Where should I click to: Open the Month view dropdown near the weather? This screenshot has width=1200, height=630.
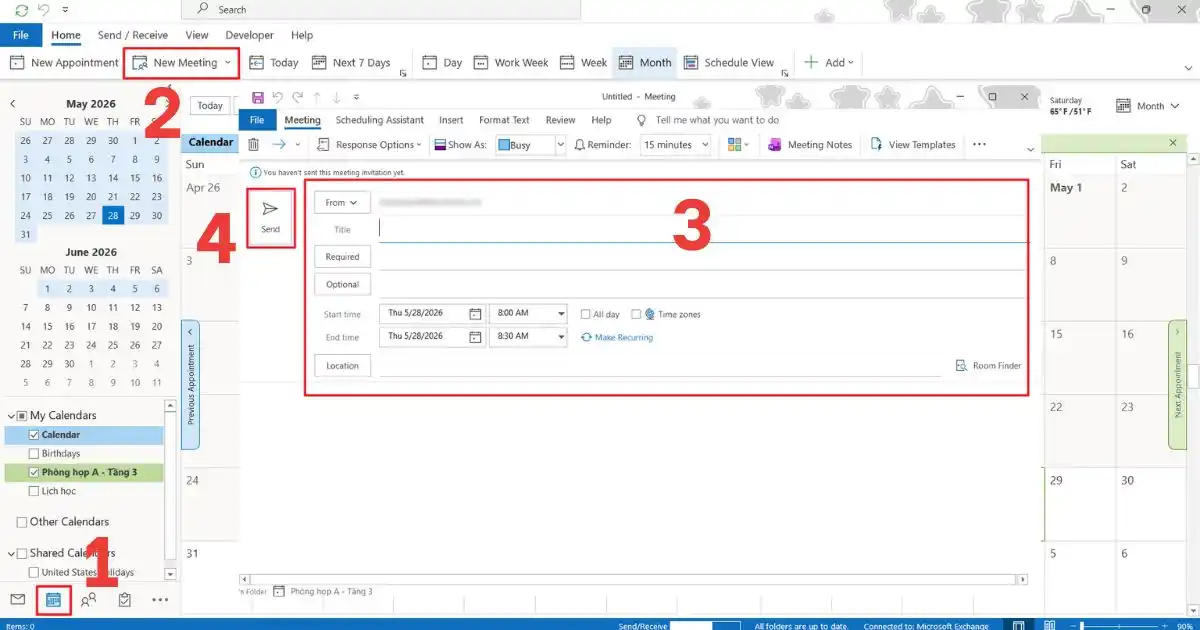point(1148,105)
